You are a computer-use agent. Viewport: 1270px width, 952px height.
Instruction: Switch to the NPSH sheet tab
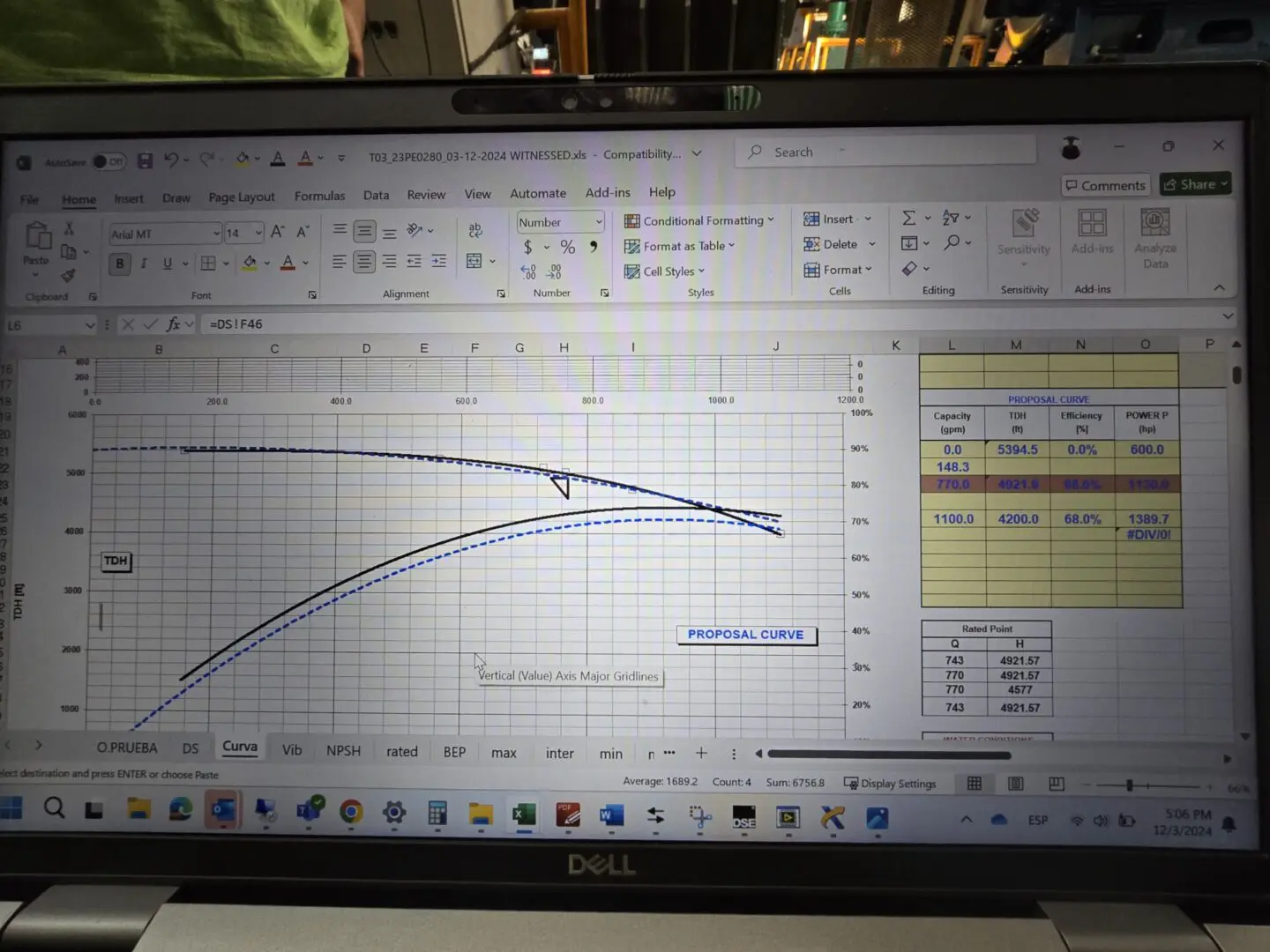point(343,750)
